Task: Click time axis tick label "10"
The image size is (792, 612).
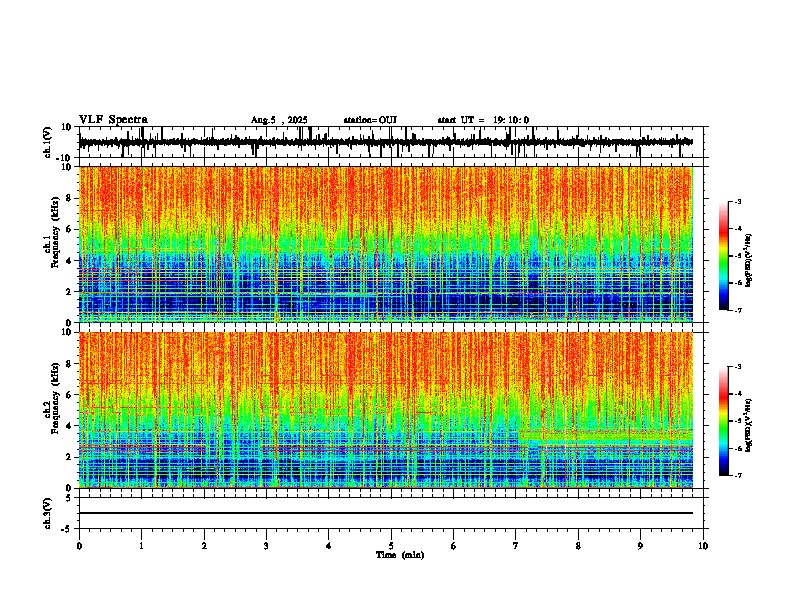Action: coord(703,546)
